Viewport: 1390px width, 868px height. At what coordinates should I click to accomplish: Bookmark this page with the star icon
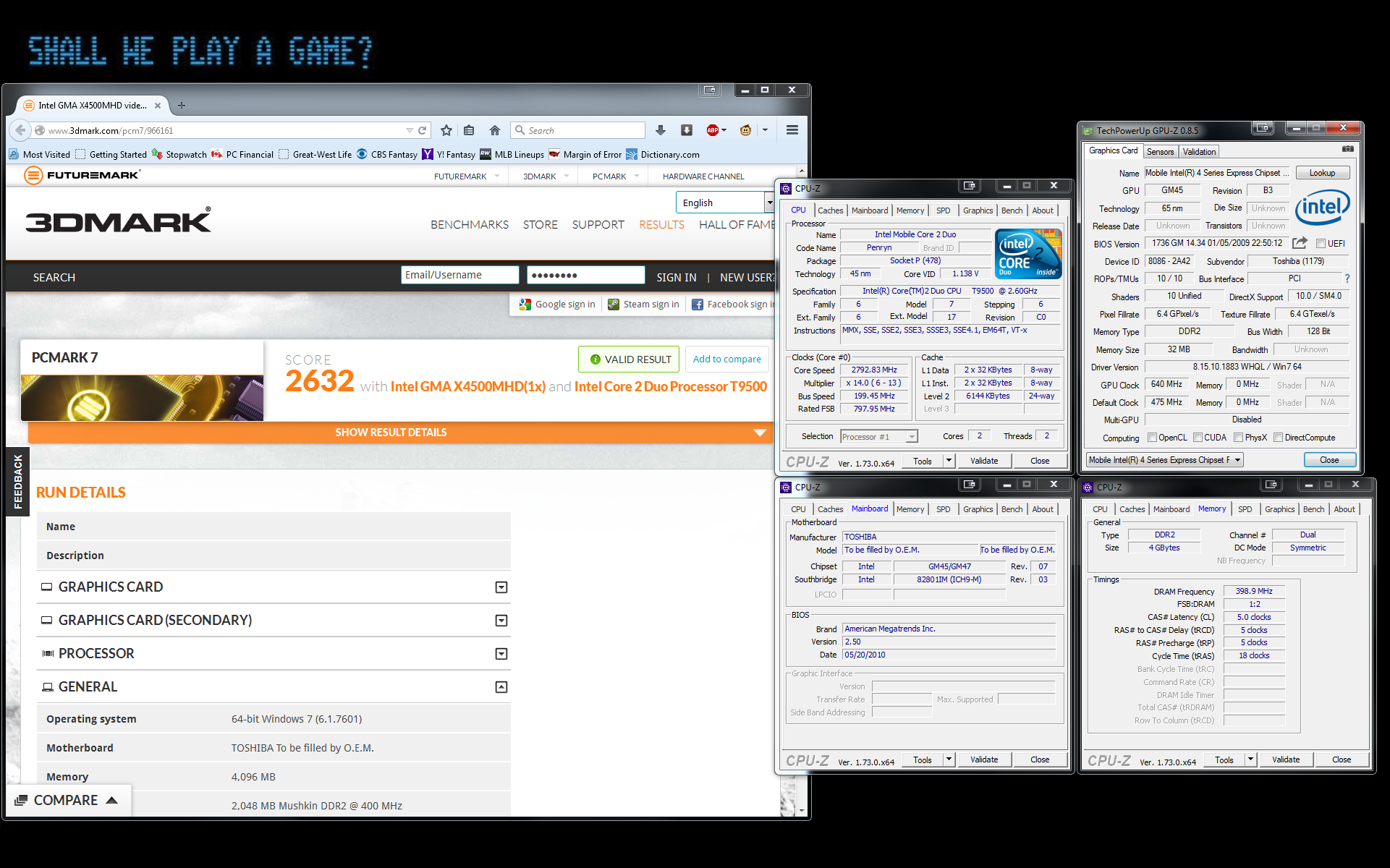tap(446, 130)
